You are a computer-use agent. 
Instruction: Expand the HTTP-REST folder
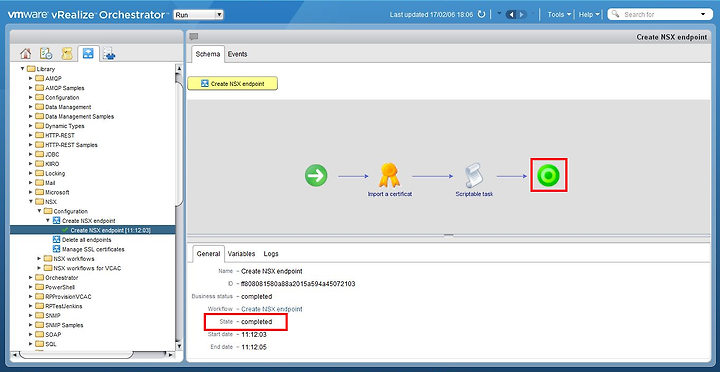(31, 135)
